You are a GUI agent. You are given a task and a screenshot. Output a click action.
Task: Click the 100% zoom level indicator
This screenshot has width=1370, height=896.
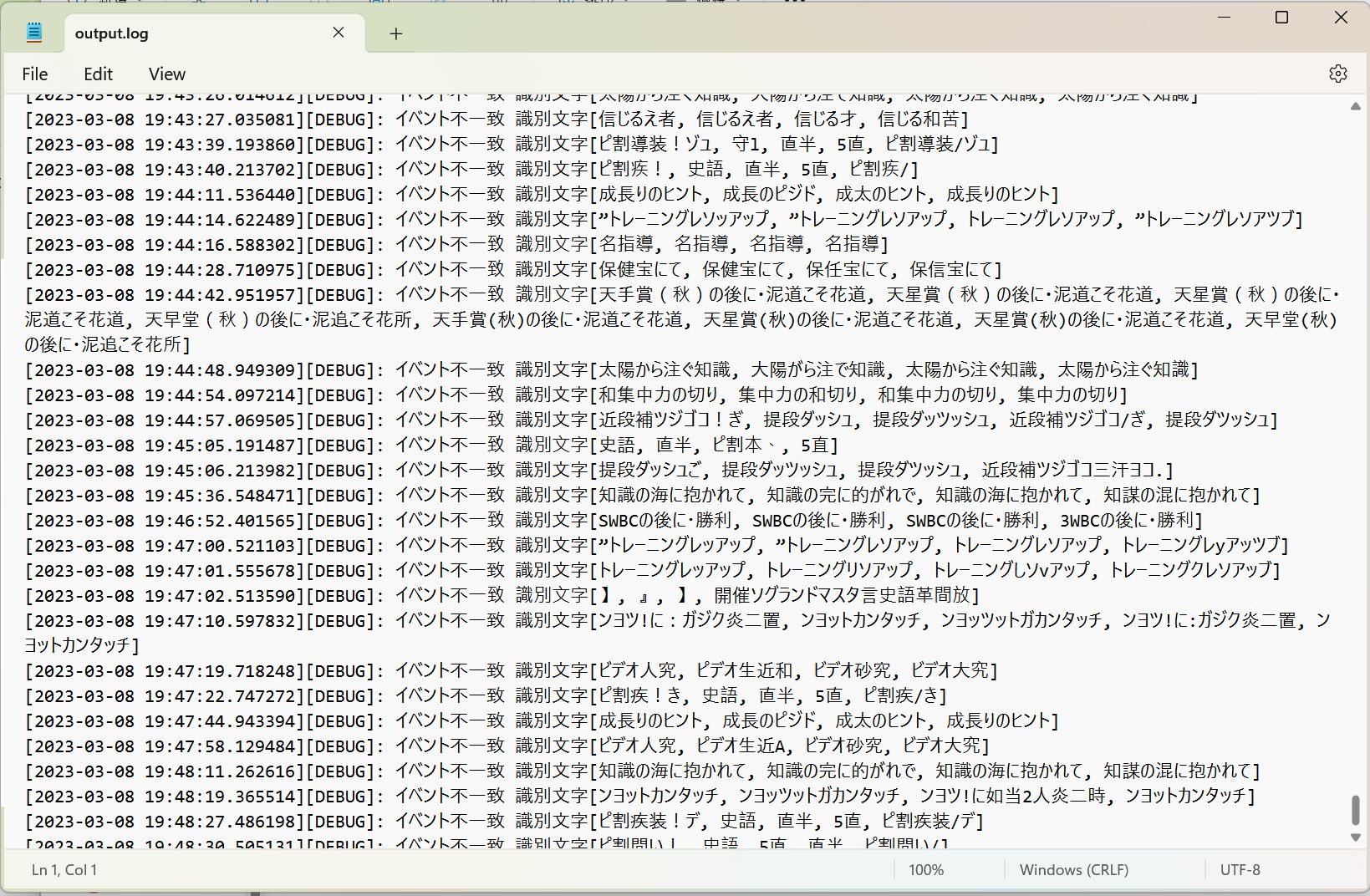(x=925, y=870)
